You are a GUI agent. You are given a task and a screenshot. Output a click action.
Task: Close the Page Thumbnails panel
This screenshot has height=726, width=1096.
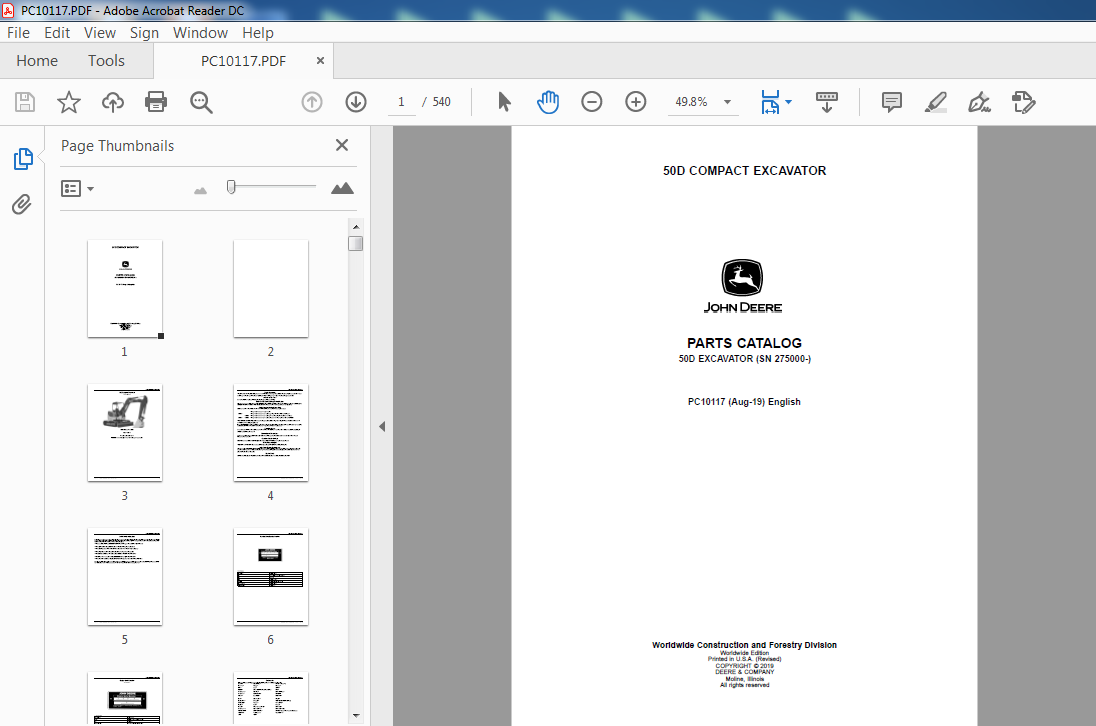(x=342, y=145)
